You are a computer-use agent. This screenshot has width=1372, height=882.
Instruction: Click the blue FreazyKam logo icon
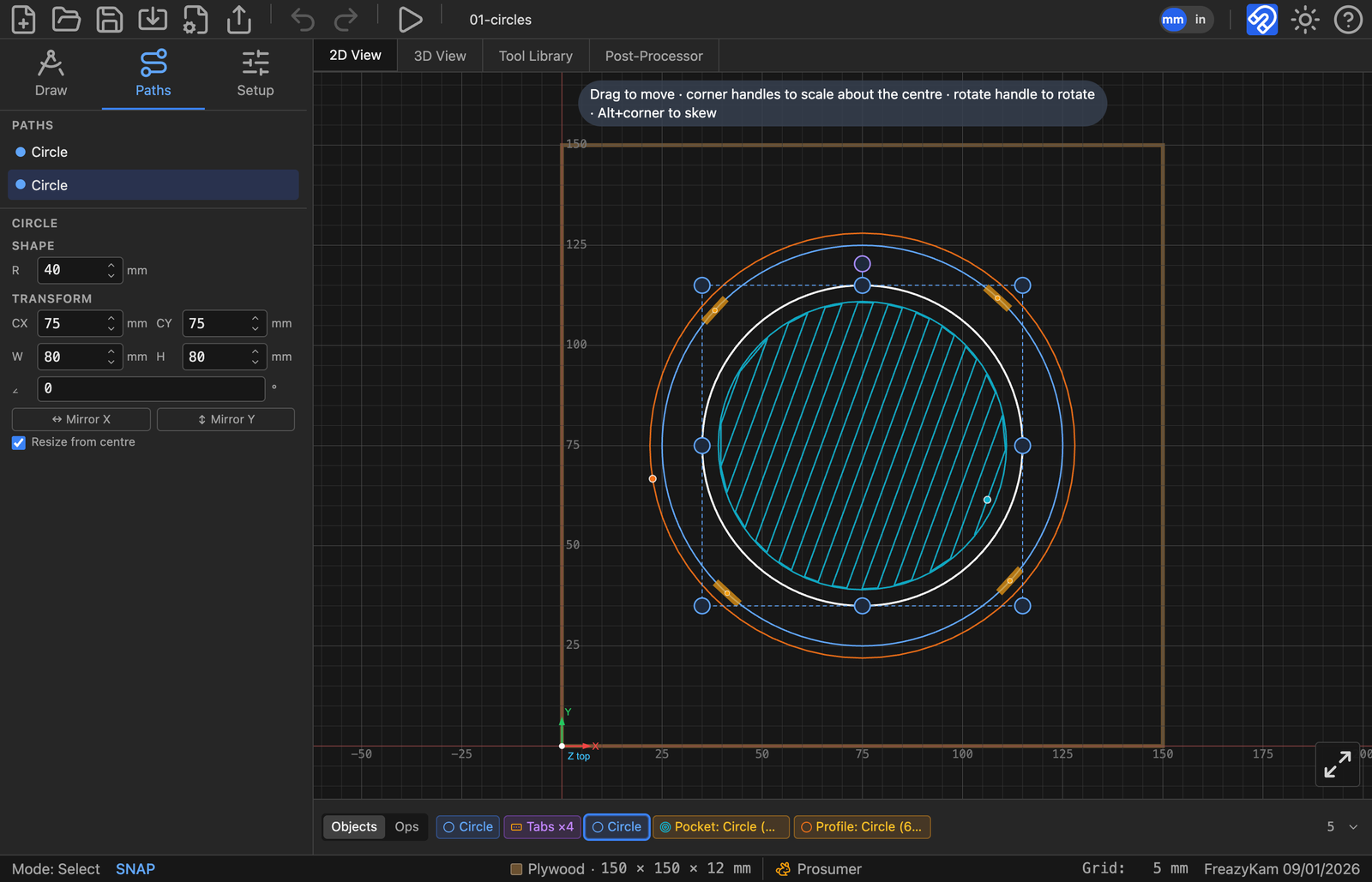tap(1261, 19)
